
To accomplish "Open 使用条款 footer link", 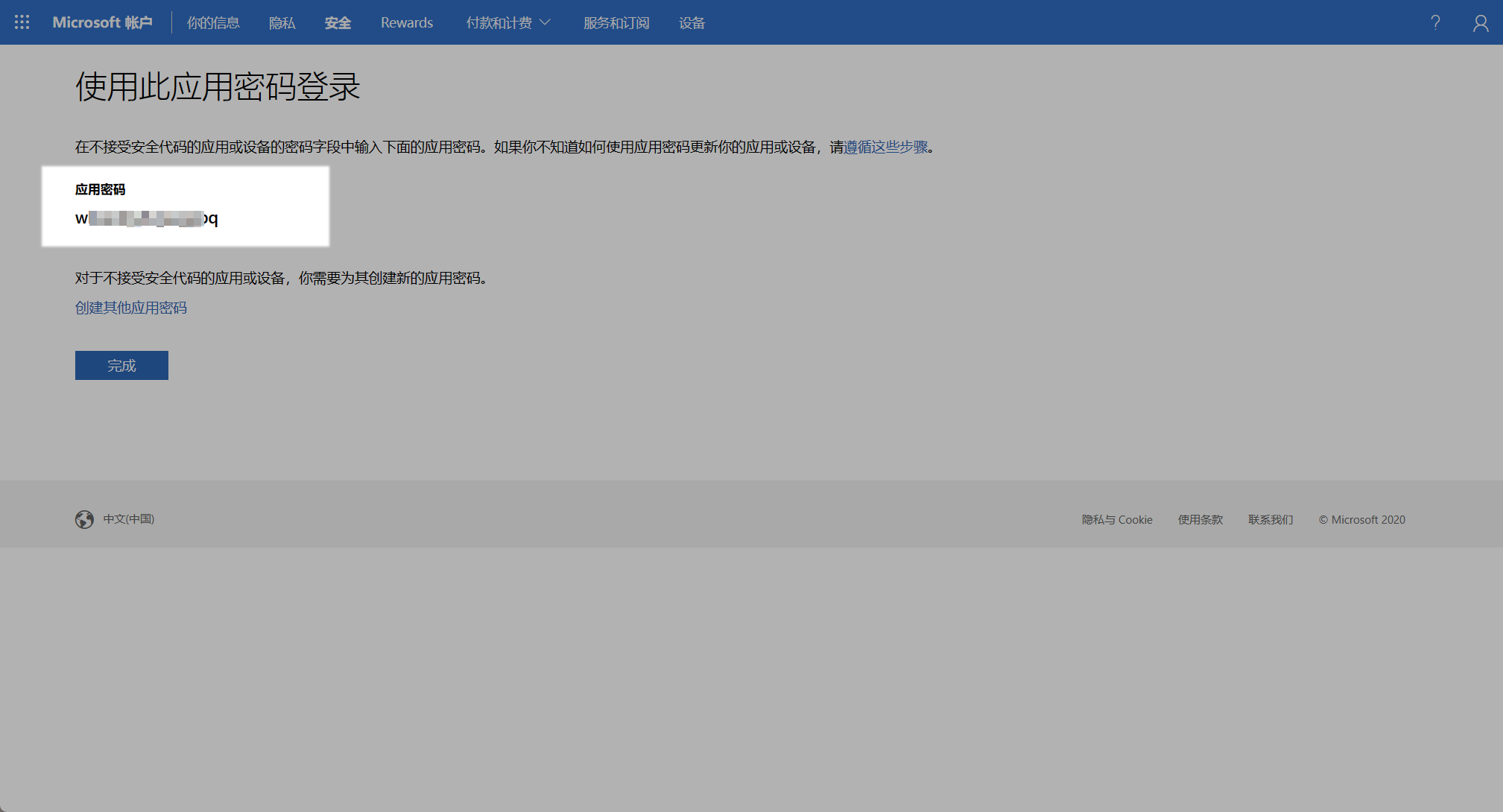I will 1200,520.
